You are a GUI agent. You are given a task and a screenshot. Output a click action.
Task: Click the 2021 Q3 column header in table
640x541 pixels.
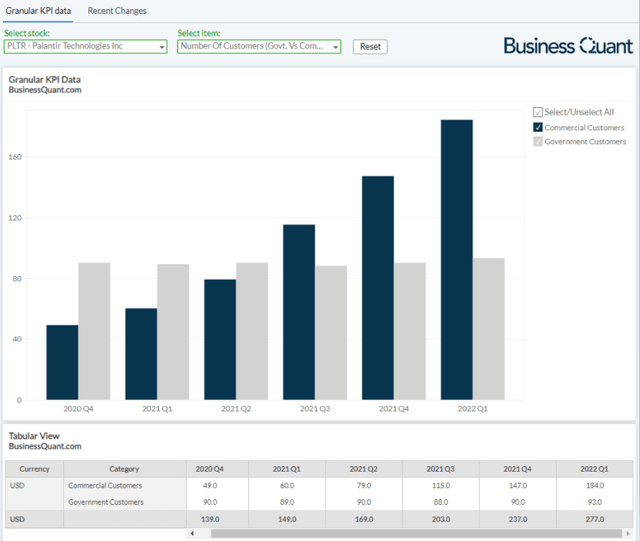coord(440,469)
